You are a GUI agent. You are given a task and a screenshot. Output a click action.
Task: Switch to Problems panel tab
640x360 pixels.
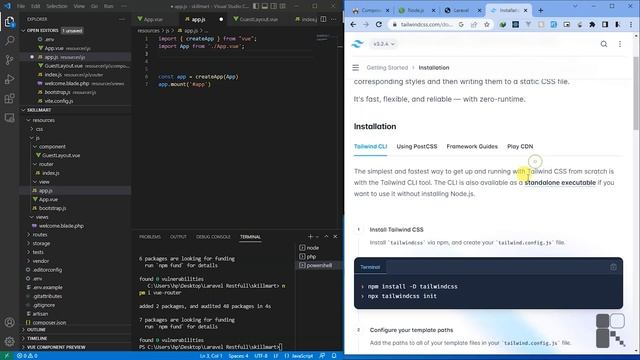[x=150, y=237]
